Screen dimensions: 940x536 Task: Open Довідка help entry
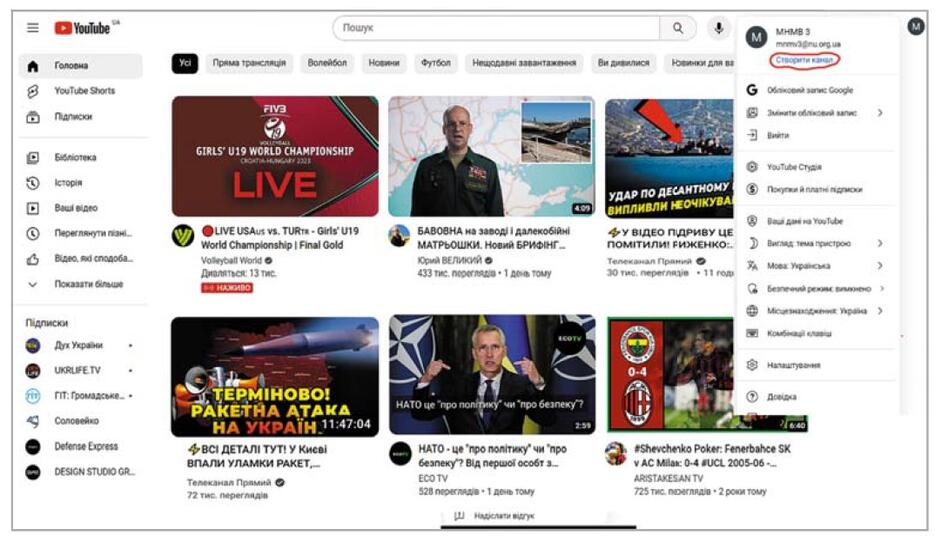tap(816, 396)
